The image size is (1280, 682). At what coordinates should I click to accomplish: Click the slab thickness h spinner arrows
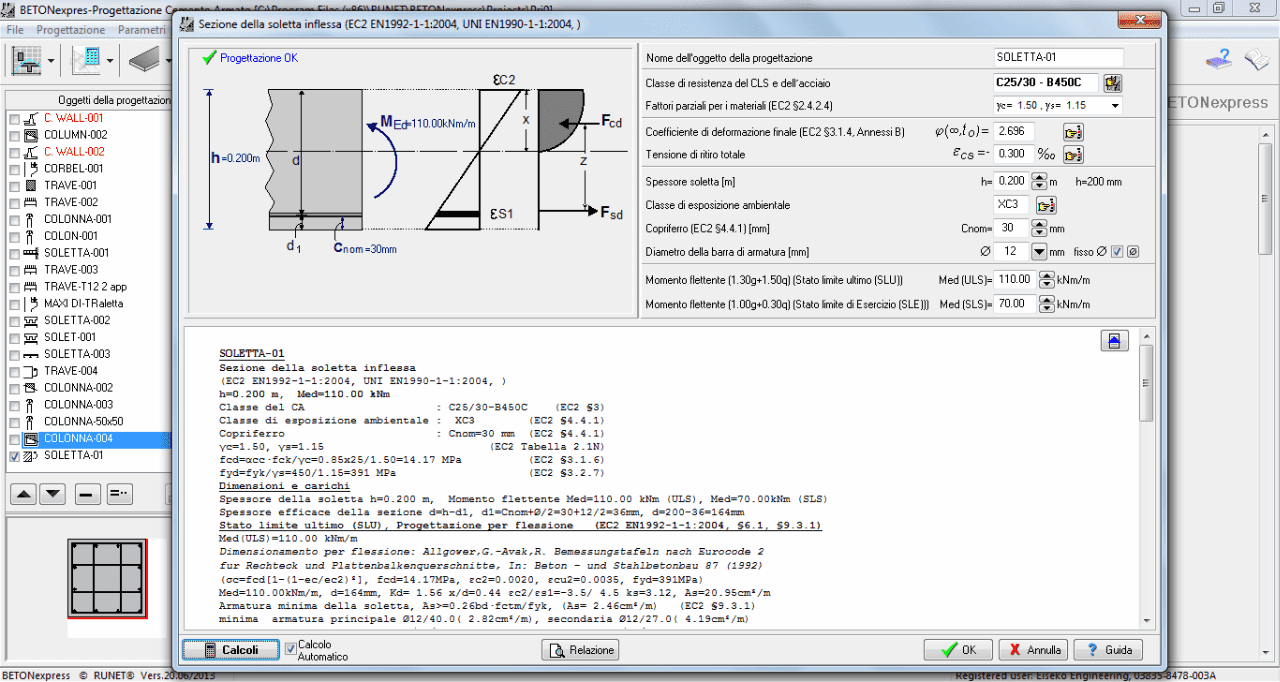click(1039, 182)
